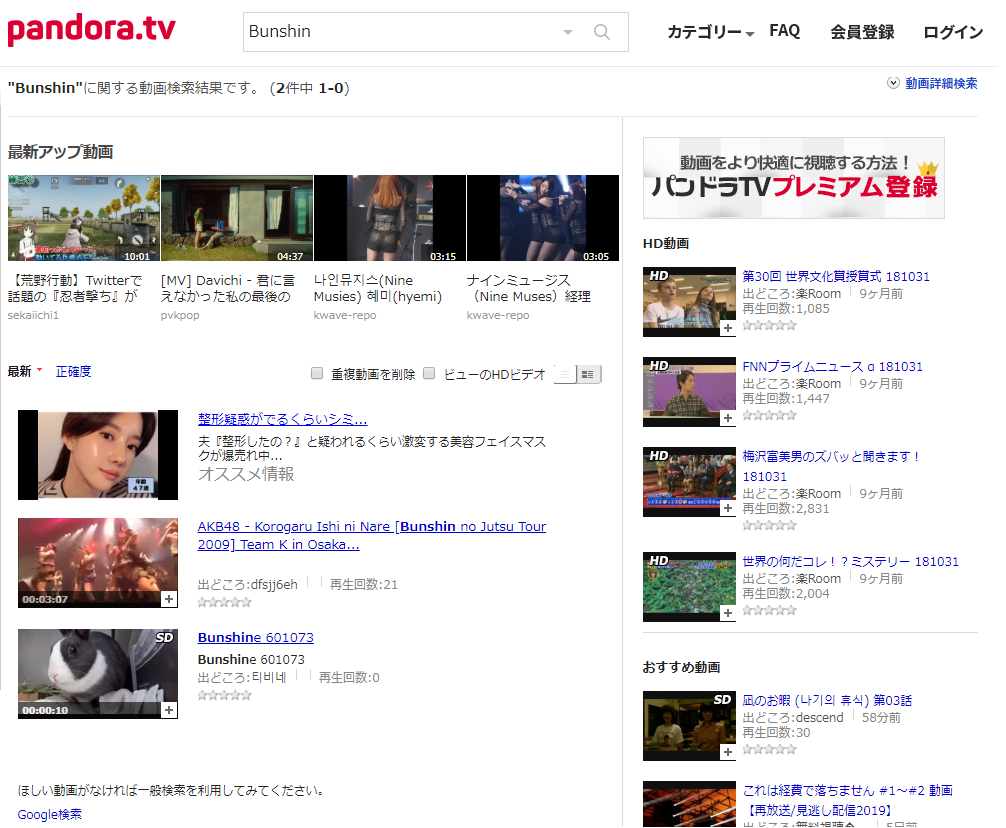The width and height of the screenshot is (1006, 828).
Task: Open 나인뮤지스(Nine Musies) 혜미 title
Action: 378,288
